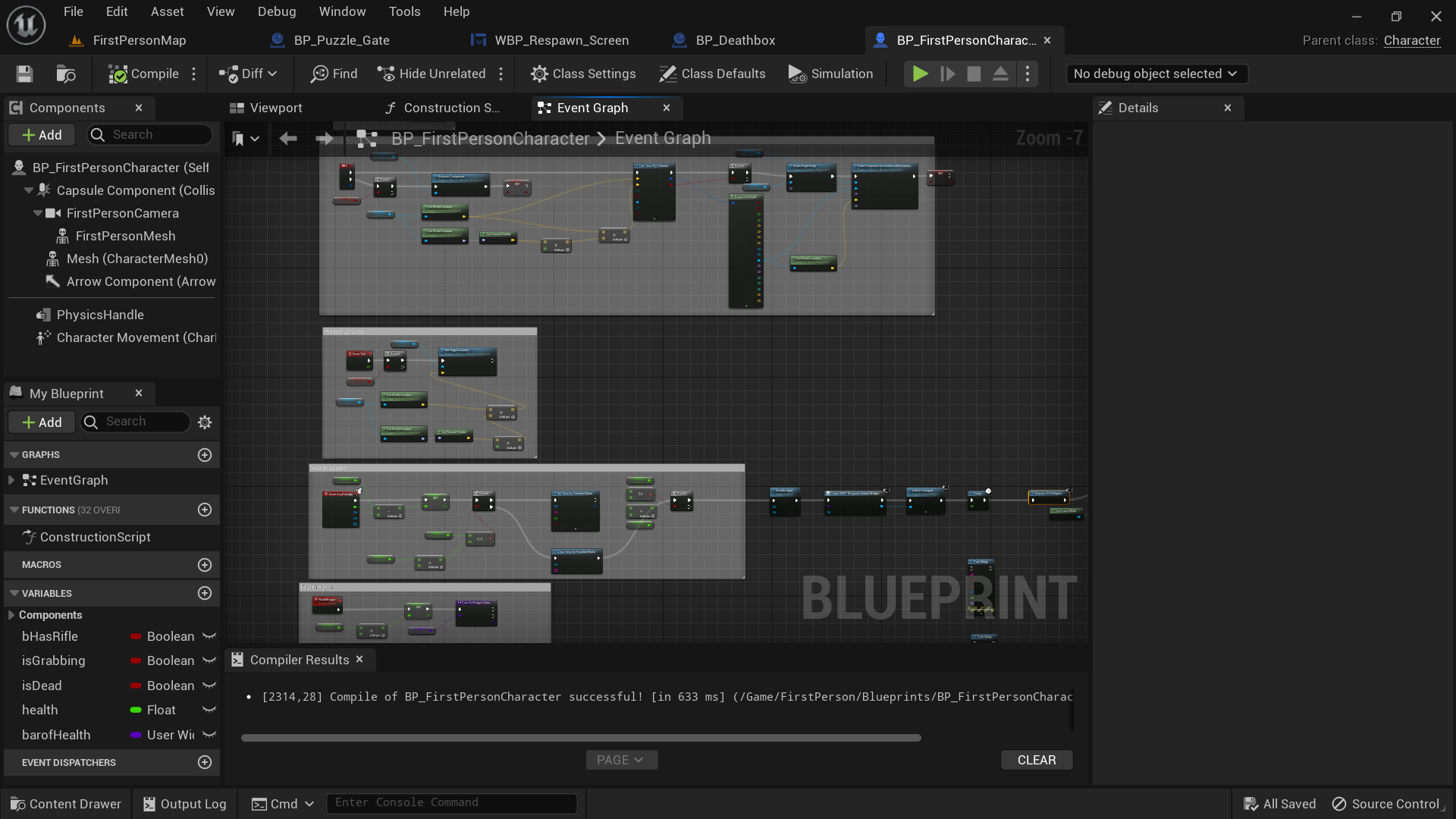This screenshot has width=1456, height=819.
Task: Open the No debug object selected dropdown
Action: 1156,74
